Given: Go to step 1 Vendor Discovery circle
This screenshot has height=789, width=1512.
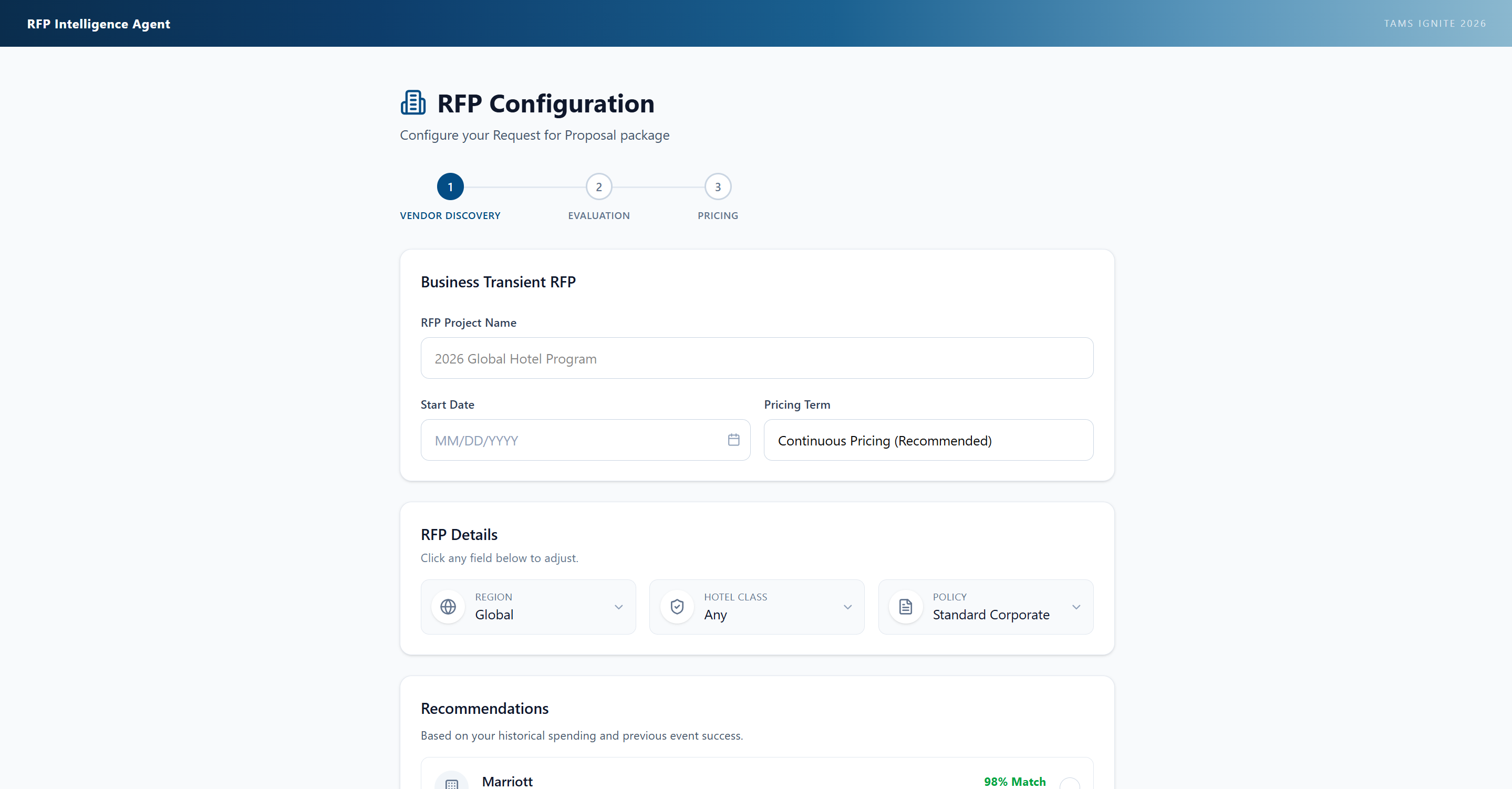Looking at the screenshot, I should [x=450, y=186].
